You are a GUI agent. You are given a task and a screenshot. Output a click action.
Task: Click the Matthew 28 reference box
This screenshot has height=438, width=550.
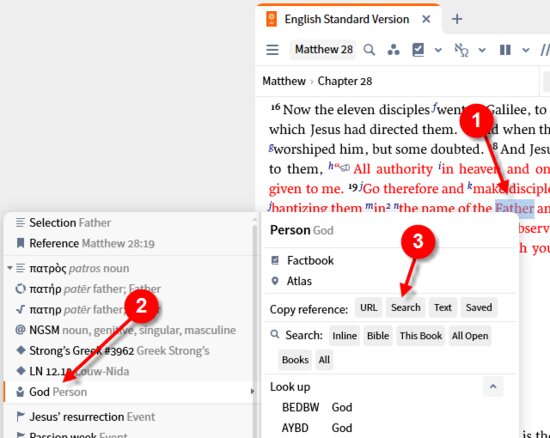coord(323,49)
